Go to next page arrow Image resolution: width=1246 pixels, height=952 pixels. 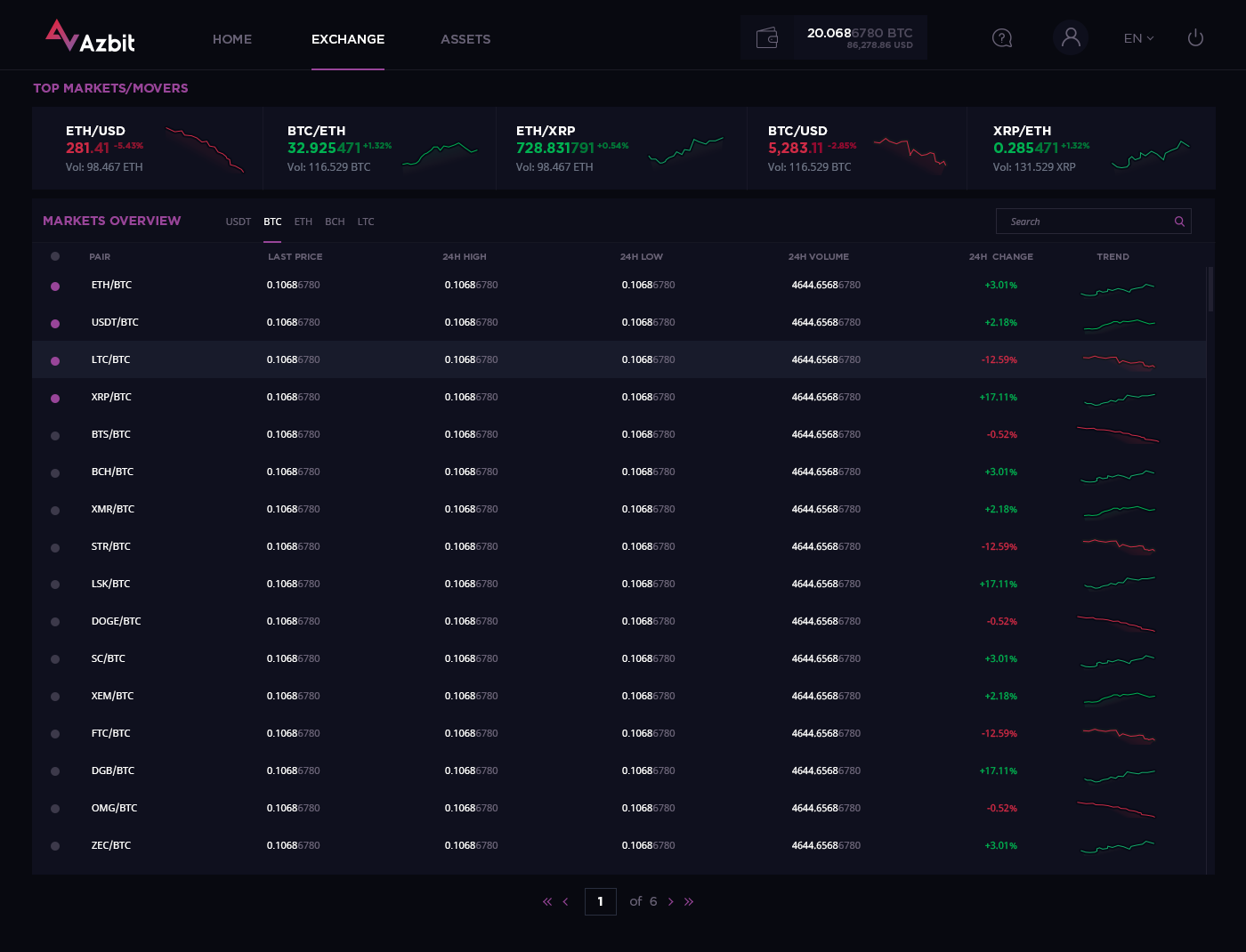coord(671,902)
